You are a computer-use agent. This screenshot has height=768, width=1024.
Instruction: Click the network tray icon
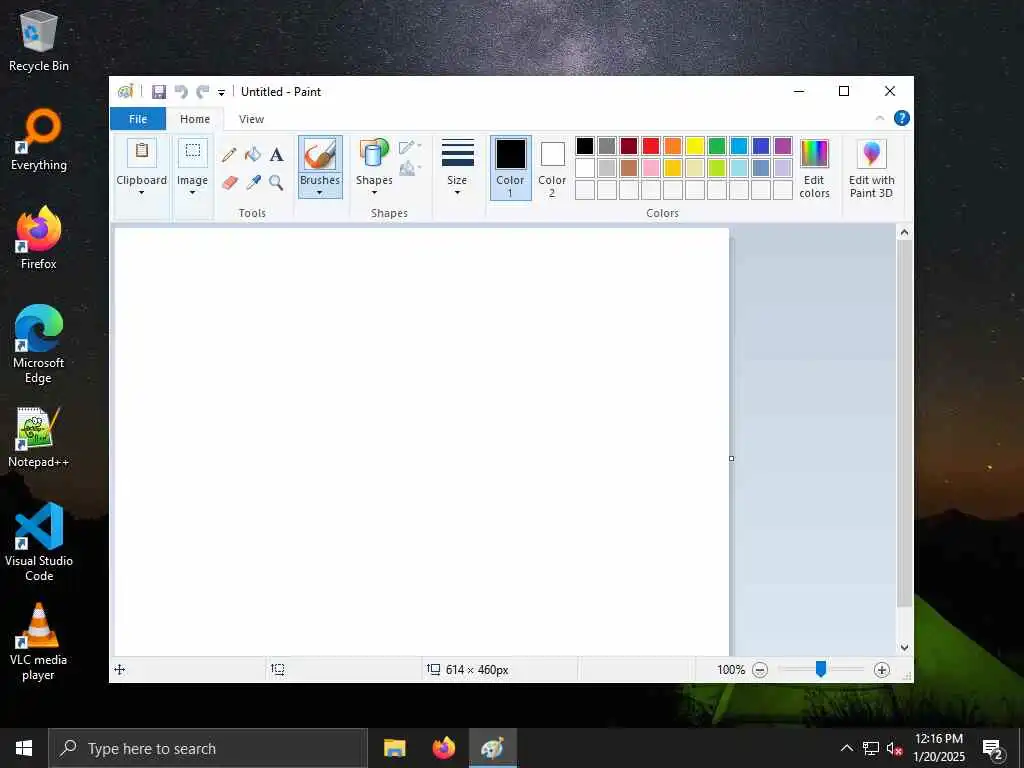click(871, 748)
